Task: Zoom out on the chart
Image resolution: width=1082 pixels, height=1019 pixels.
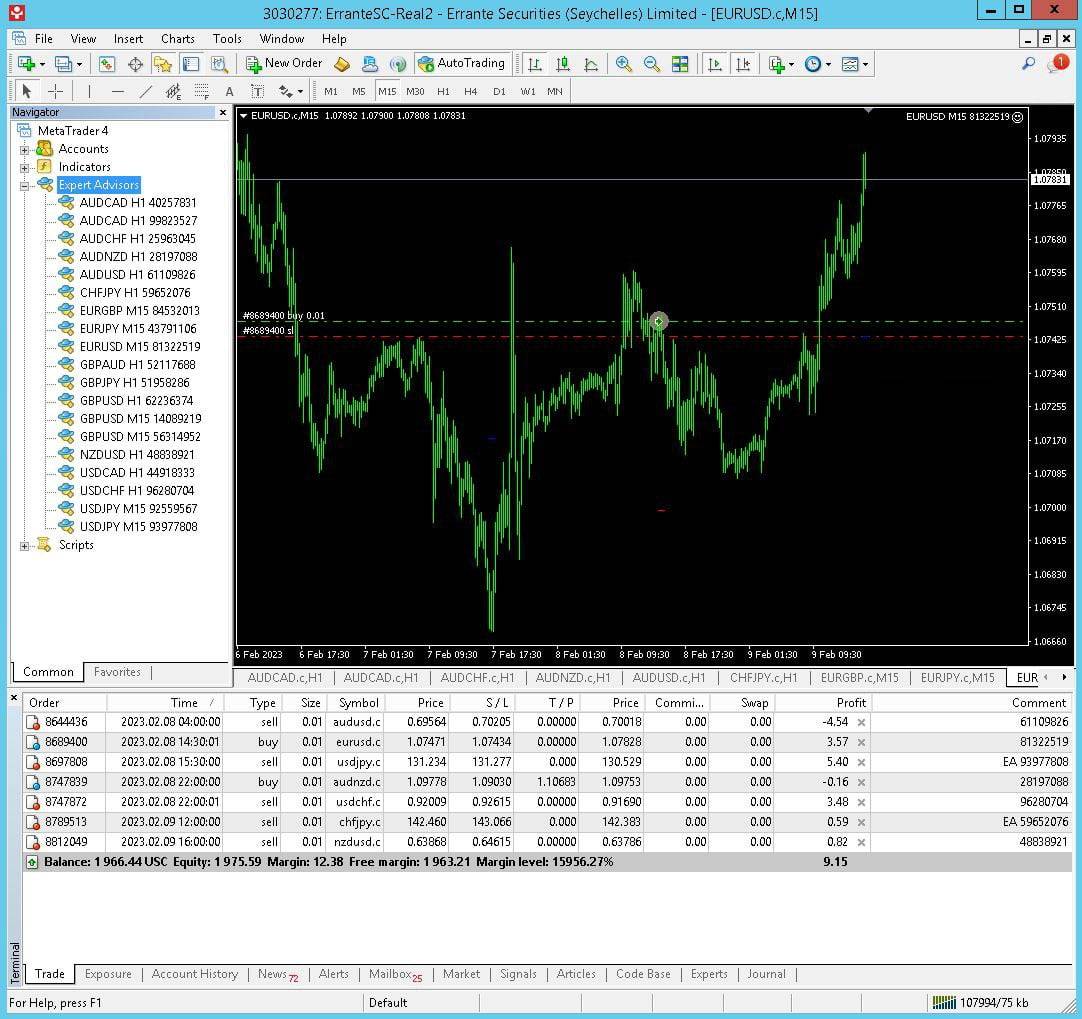Action: (651, 64)
